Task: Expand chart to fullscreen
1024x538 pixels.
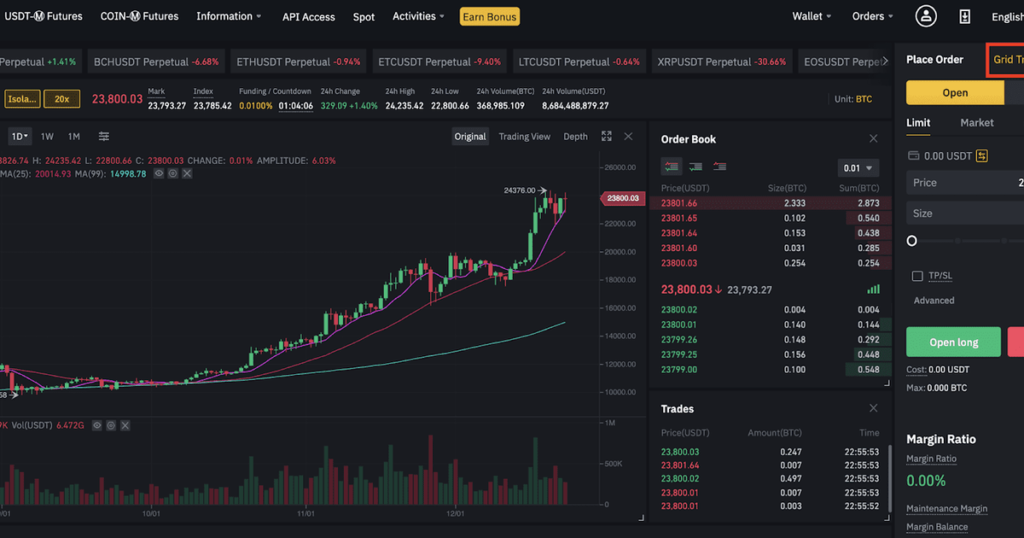Action: (607, 136)
